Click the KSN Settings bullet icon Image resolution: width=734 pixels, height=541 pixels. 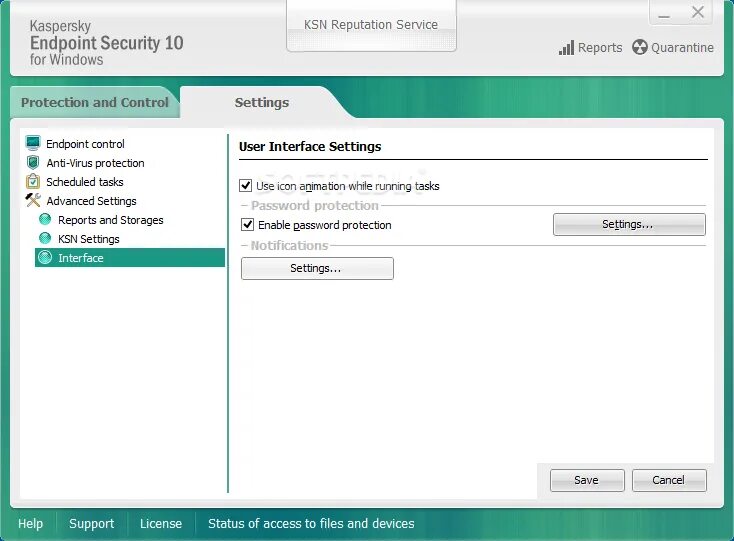(x=45, y=238)
